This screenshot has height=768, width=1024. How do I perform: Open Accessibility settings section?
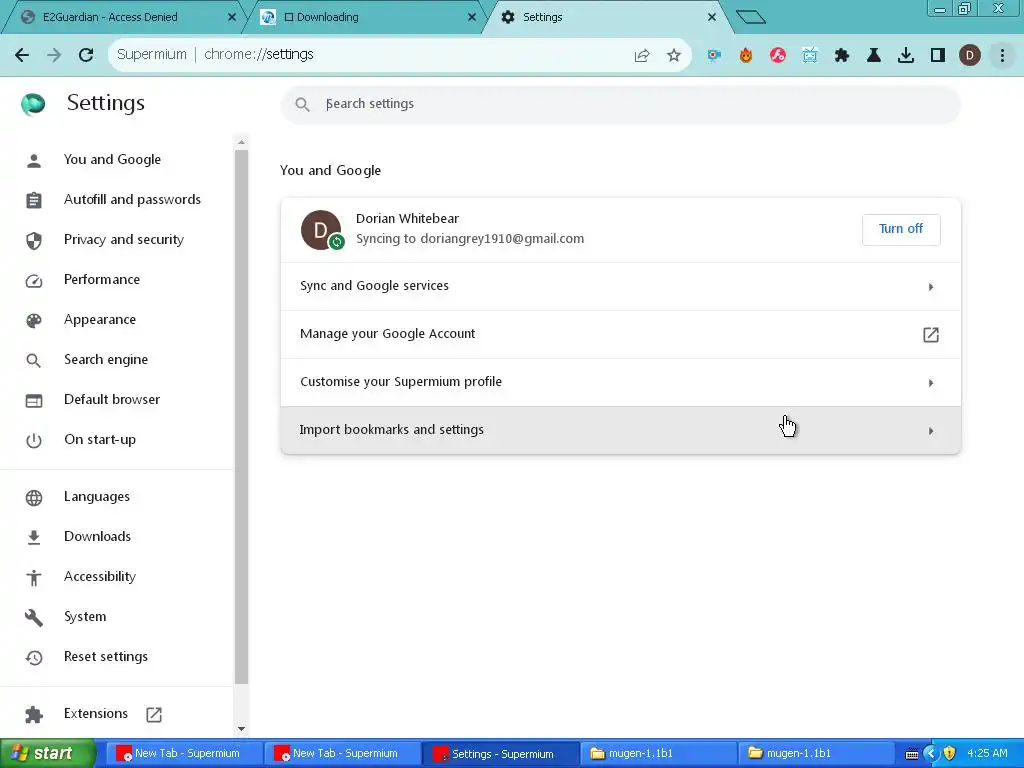(x=100, y=577)
